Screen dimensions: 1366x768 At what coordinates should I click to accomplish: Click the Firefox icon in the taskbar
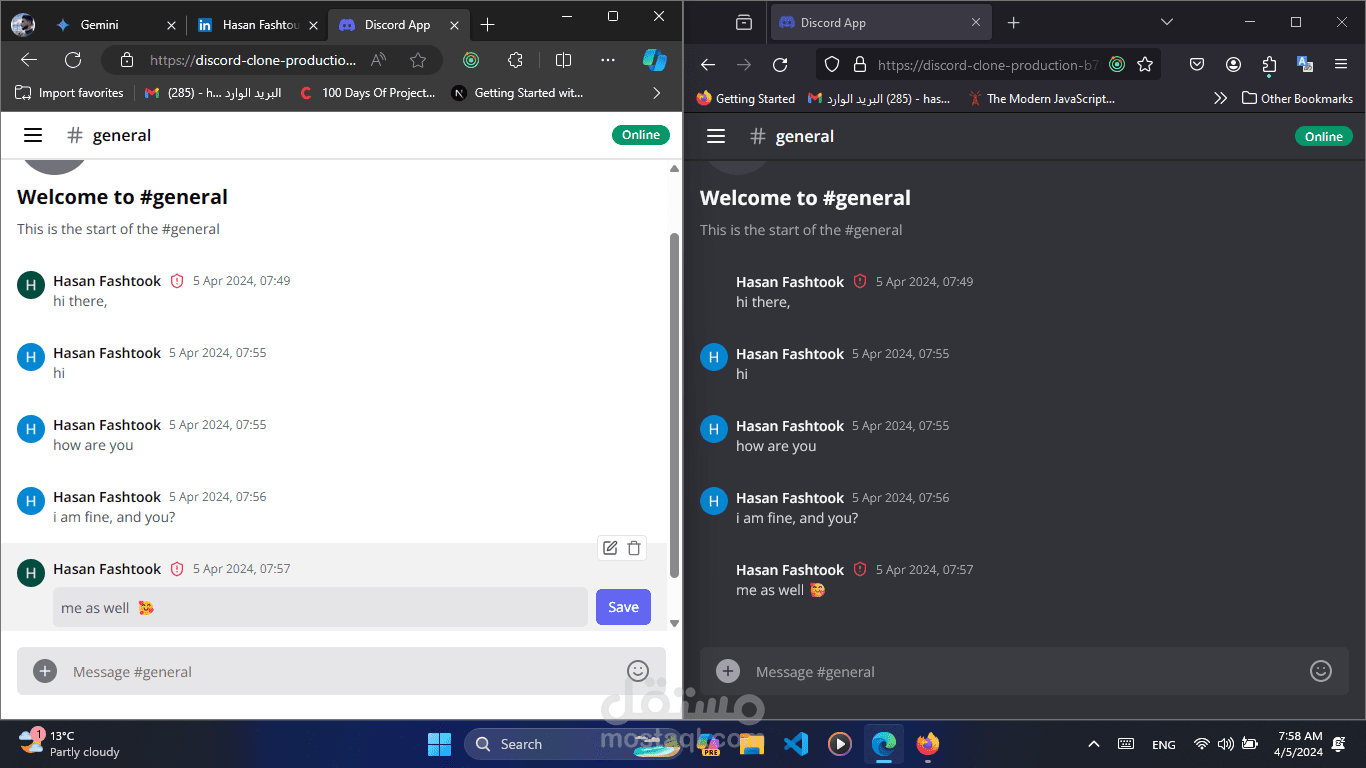click(928, 744)
